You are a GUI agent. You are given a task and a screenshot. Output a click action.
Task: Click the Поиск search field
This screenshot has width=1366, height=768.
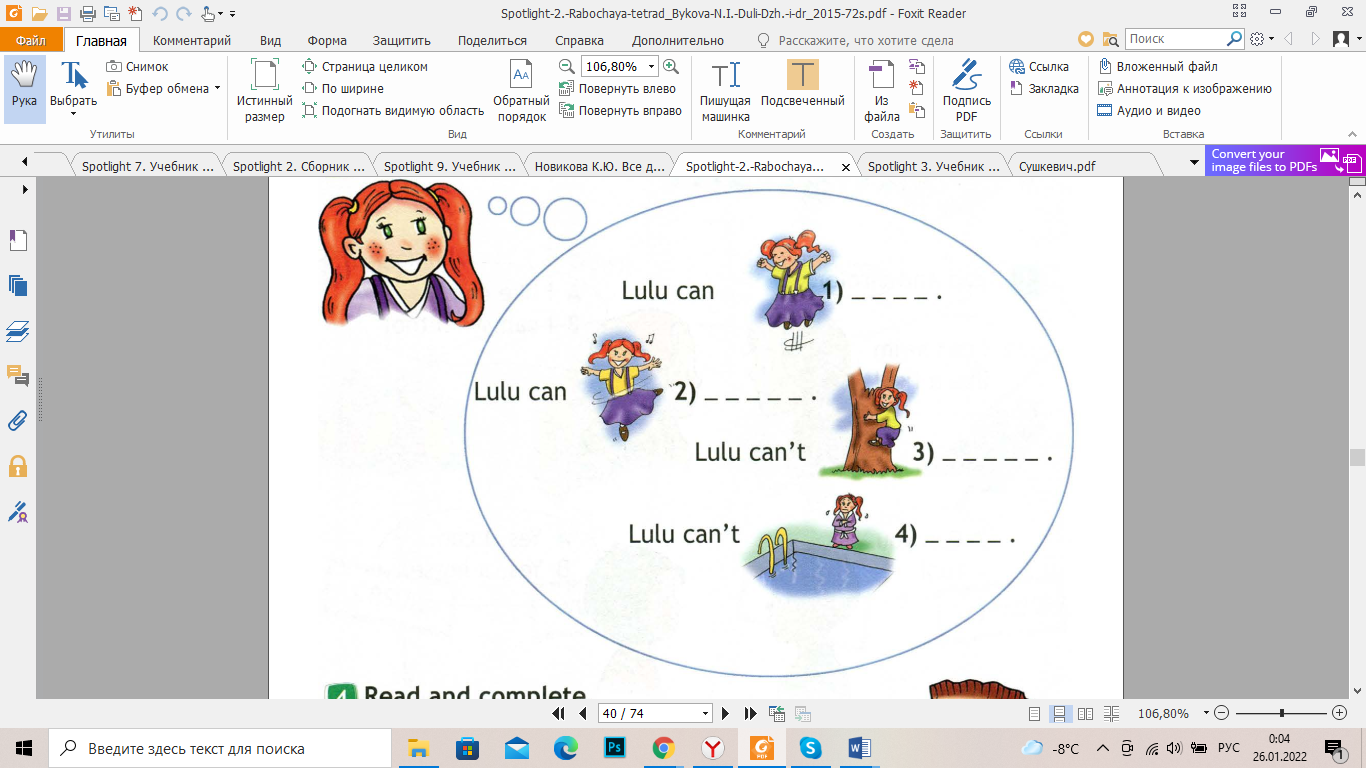click(x=1175, y=39)
